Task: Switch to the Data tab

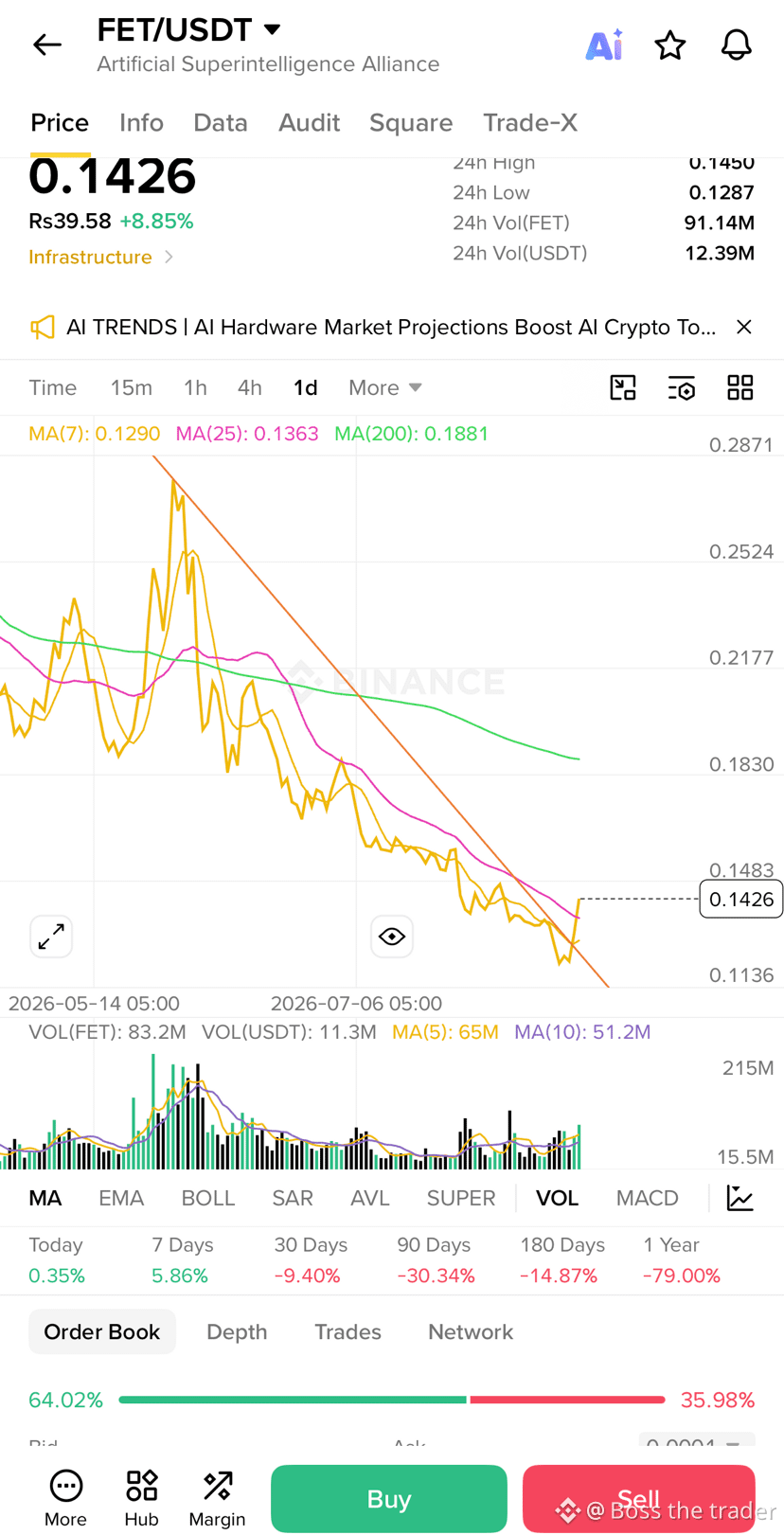Action: [221, 123]
